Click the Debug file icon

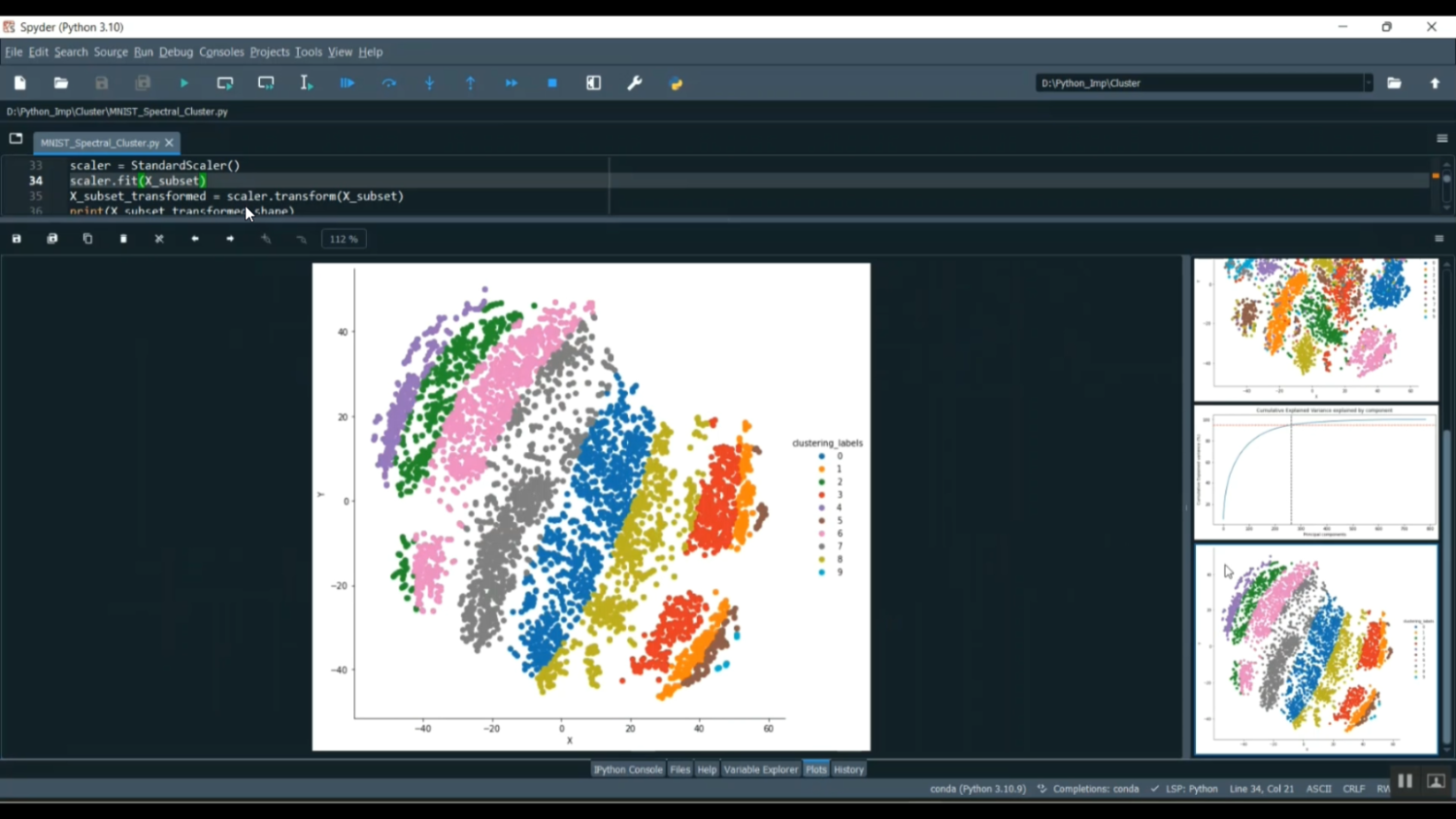point(347,83)
